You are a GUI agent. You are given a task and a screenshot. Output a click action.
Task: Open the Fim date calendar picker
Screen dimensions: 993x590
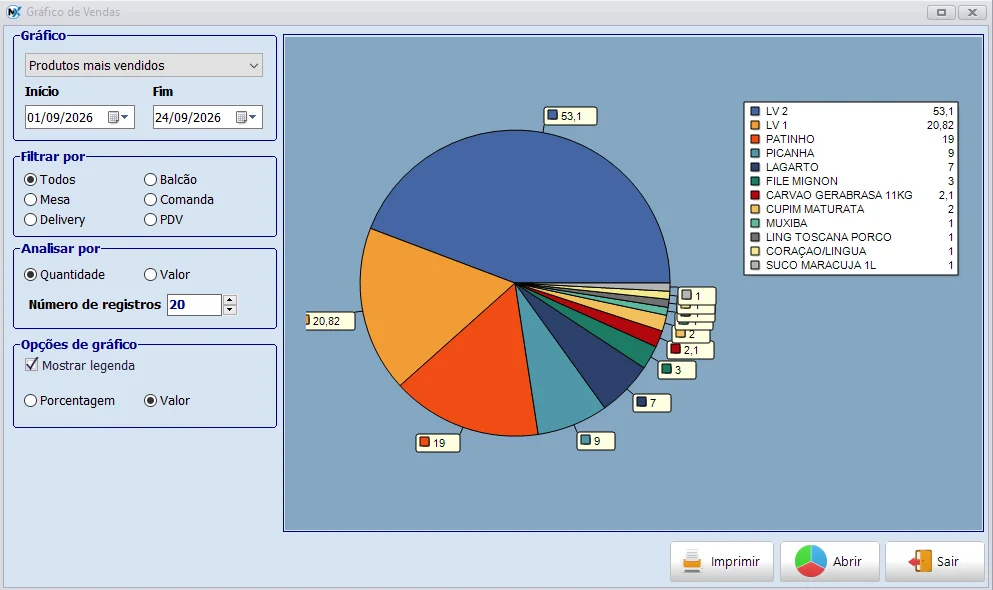click(x=246, y=117)
